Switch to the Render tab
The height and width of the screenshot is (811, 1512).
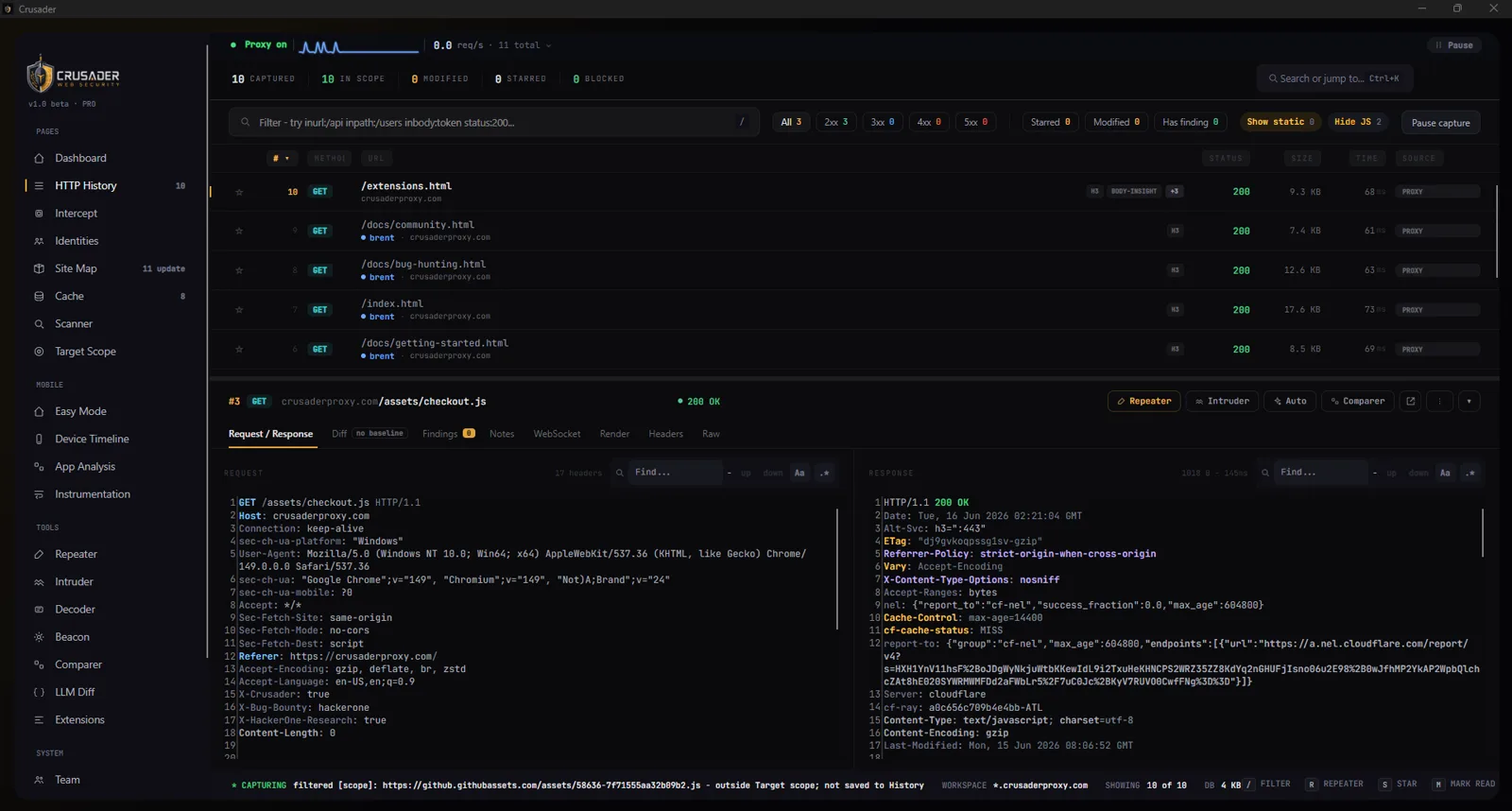pyautogui.click(x=614, y=434)
